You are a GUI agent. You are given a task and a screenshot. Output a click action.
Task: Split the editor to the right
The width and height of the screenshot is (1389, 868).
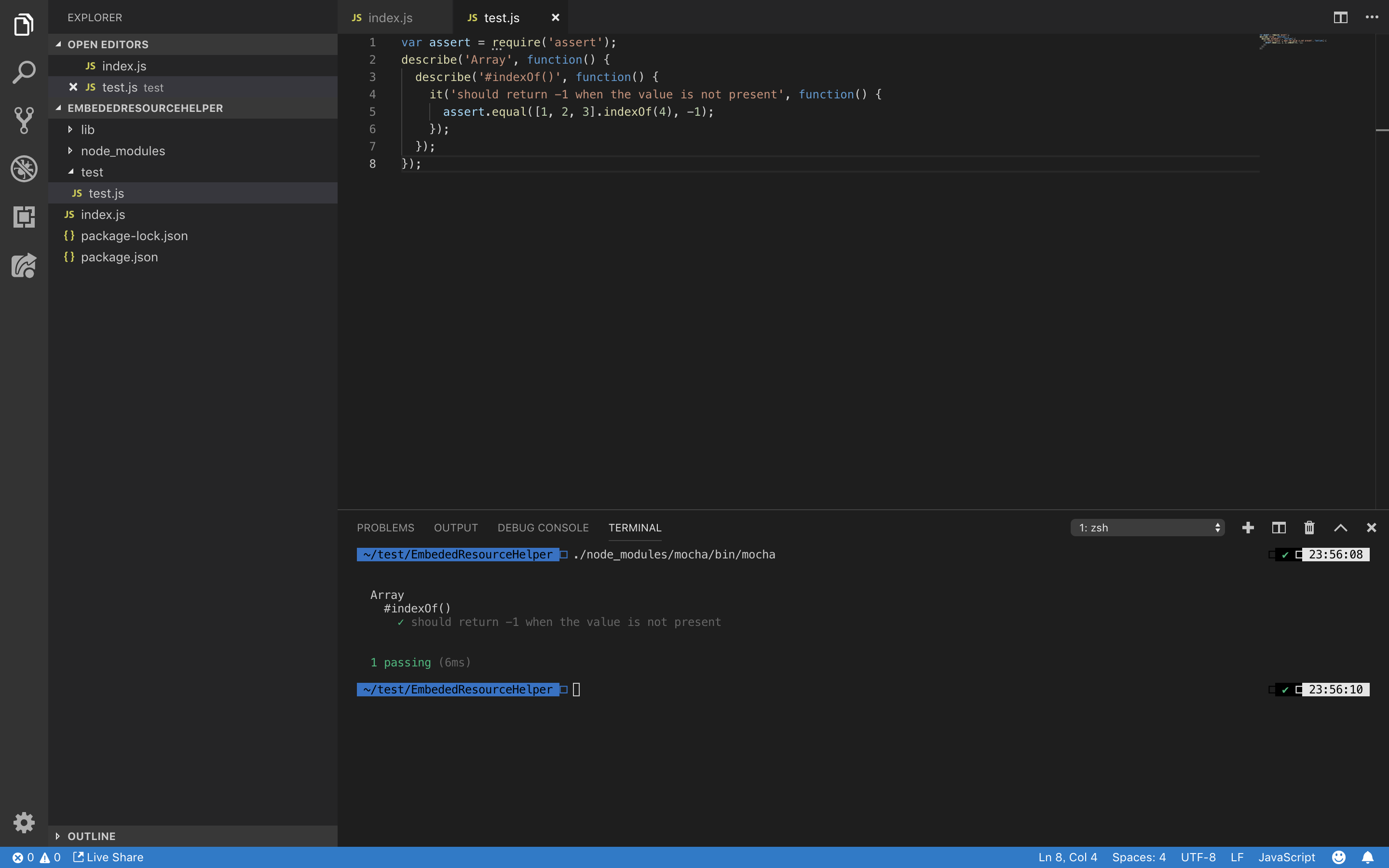tap(1340, 17)
